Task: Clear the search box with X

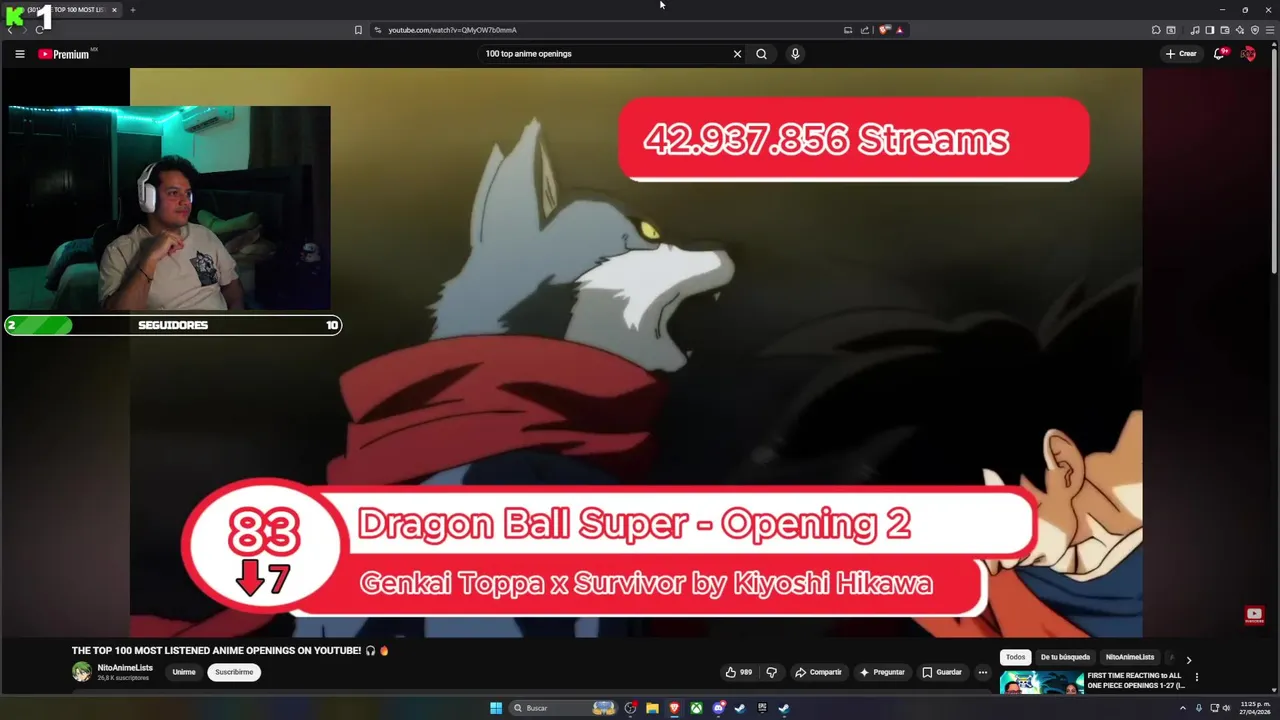Action: coord(737,54)
